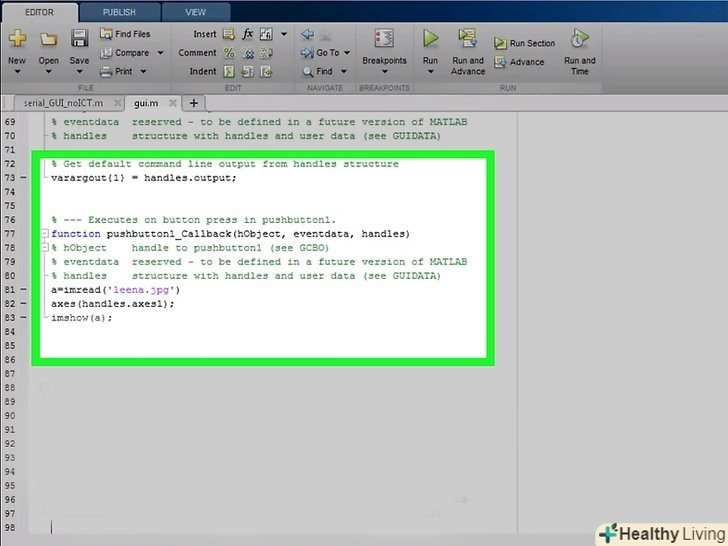Click the axes(handles.axes1); code line

(113, 304)
